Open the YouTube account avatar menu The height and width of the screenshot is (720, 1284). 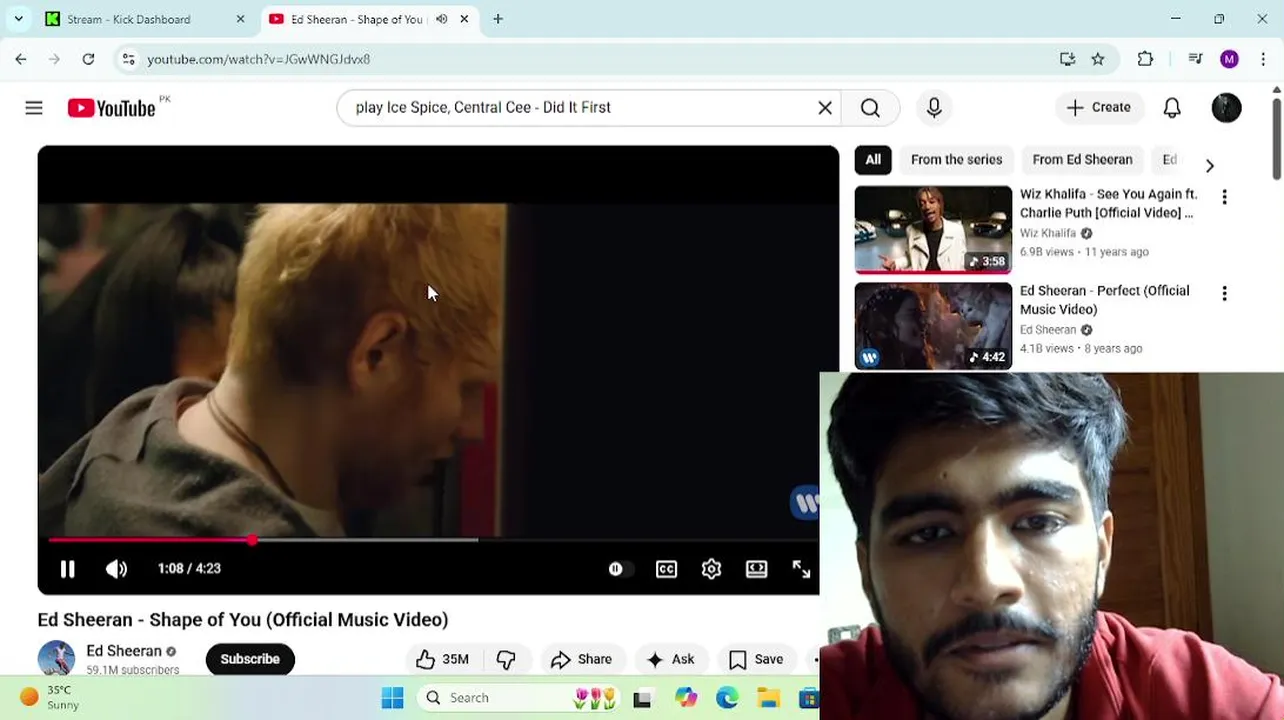(x=1226, y=108)
